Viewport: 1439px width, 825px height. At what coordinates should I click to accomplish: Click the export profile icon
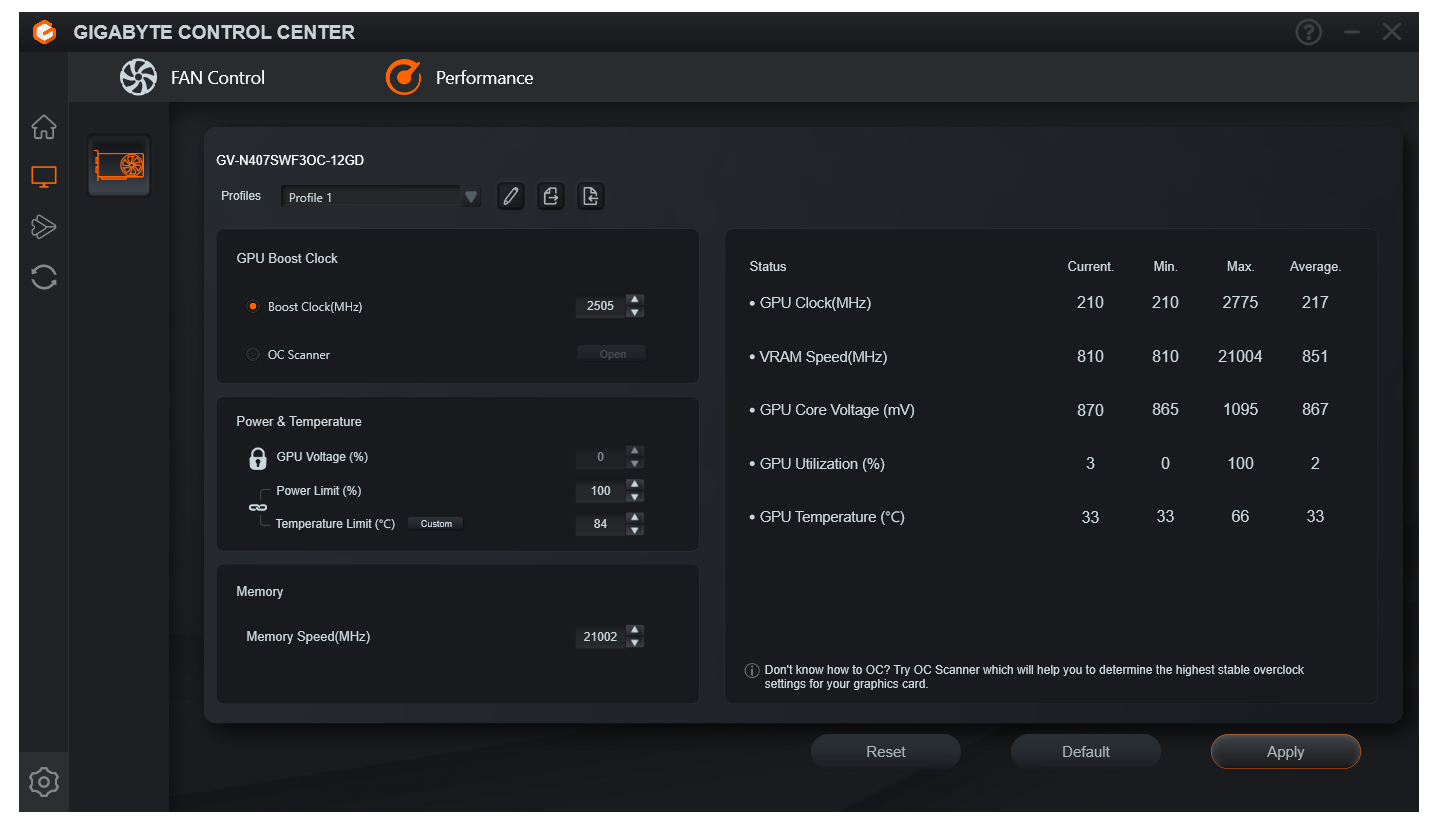[x=551, y=196]
